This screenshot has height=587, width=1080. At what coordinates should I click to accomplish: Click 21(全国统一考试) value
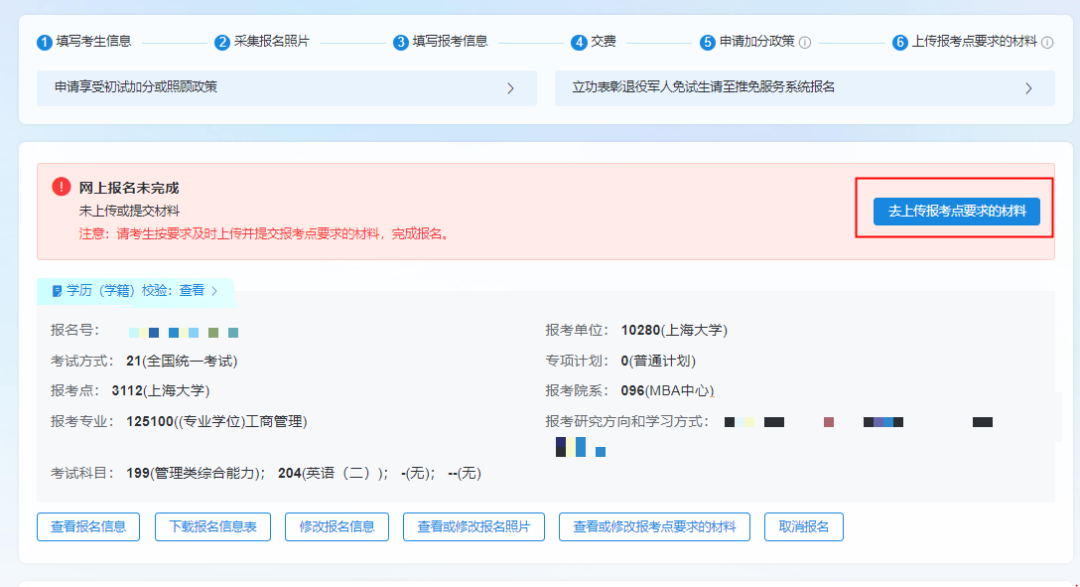point(182,361)
